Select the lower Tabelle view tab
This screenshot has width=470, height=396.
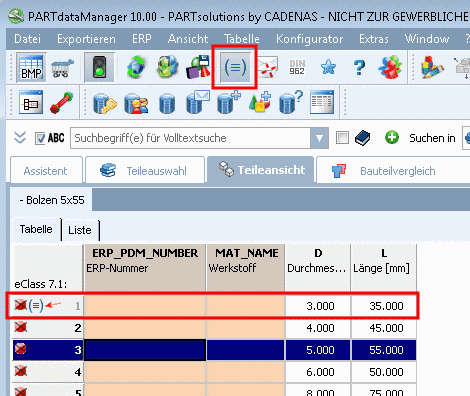pos(36,229)
